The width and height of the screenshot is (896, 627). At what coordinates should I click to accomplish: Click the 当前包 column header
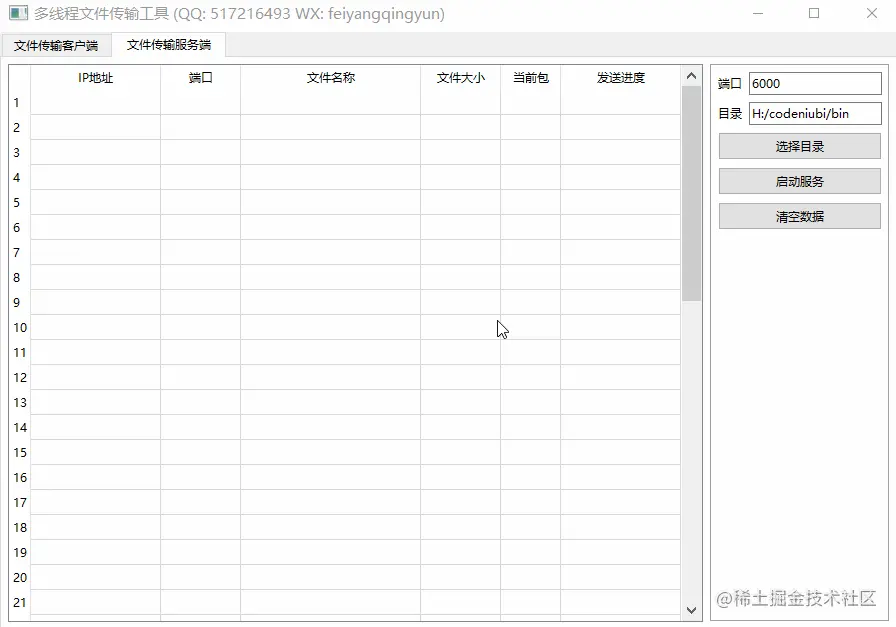tap(529, 77)
